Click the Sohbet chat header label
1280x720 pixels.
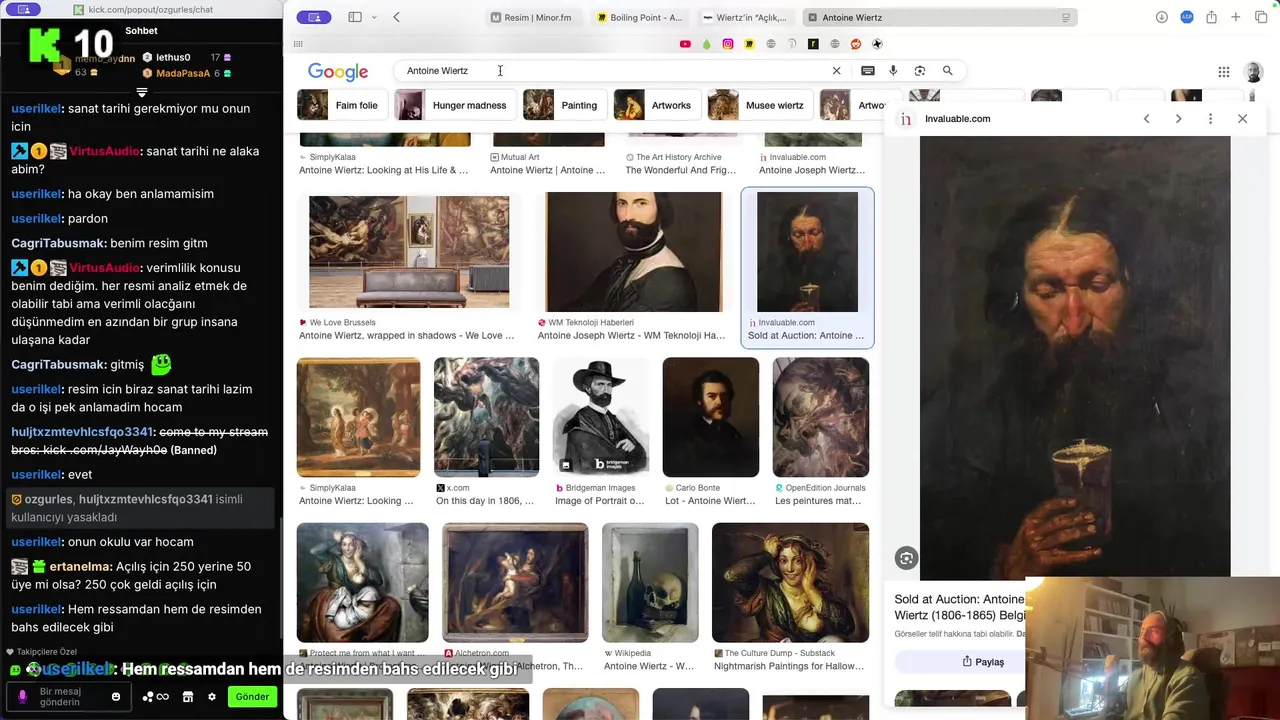[x=142, y=31]
